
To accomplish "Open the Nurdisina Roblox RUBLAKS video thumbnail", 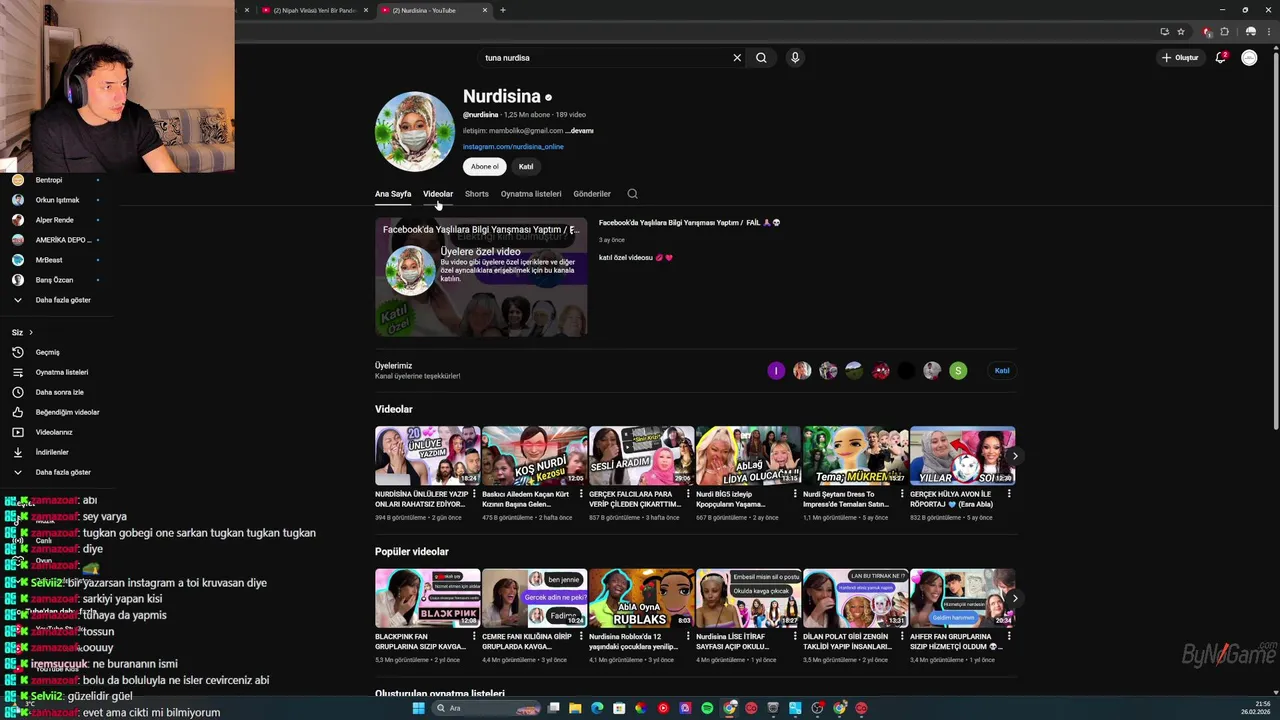I will coord(642,598).
